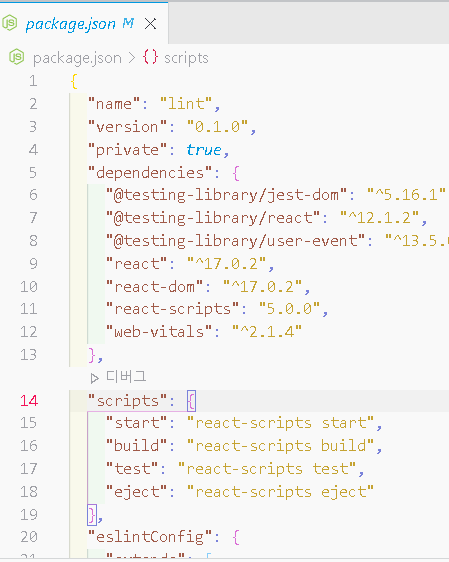Screen dimensions: 449x562
Task: Click the highlighted opening brace on line 14
Action: tap(191, 401)
